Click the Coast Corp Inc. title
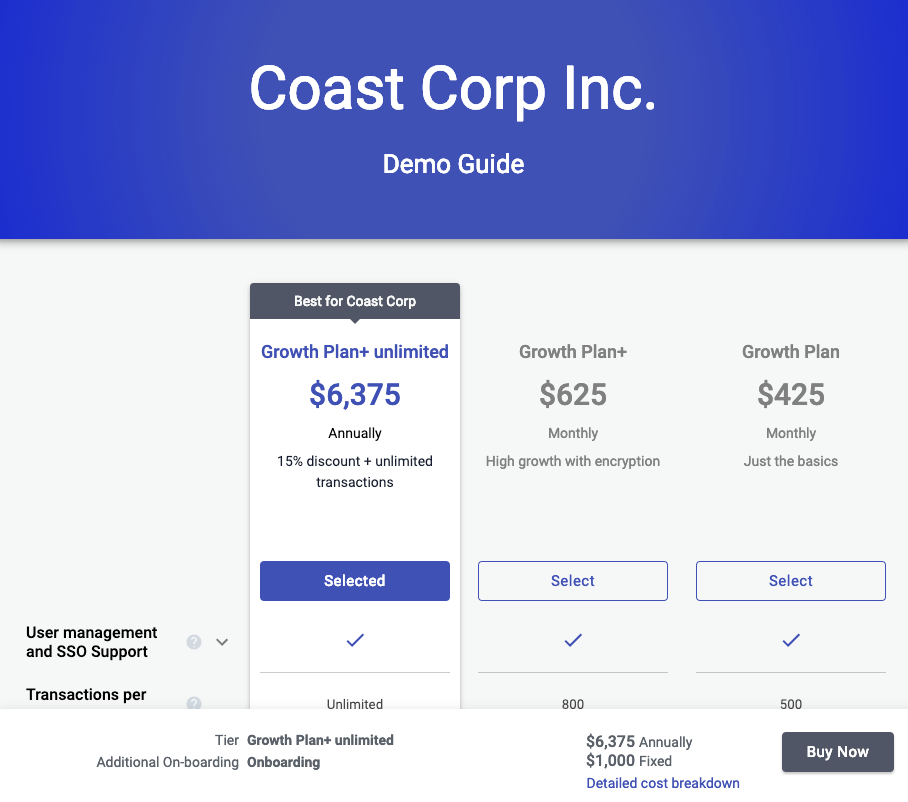Image resolution: width=908 pixels, height=802 pixels. pos(453,89)
